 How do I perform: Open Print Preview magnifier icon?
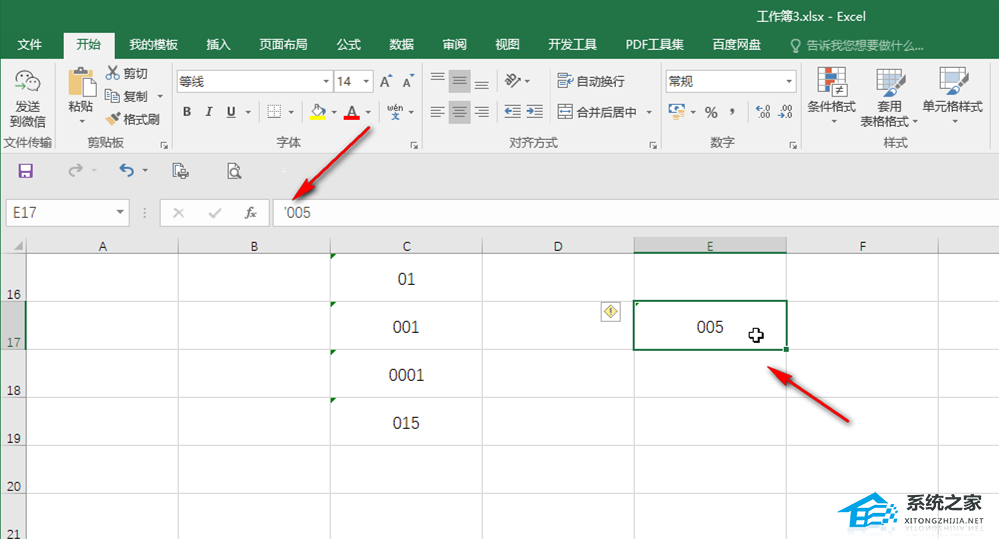tap(234, 171)
